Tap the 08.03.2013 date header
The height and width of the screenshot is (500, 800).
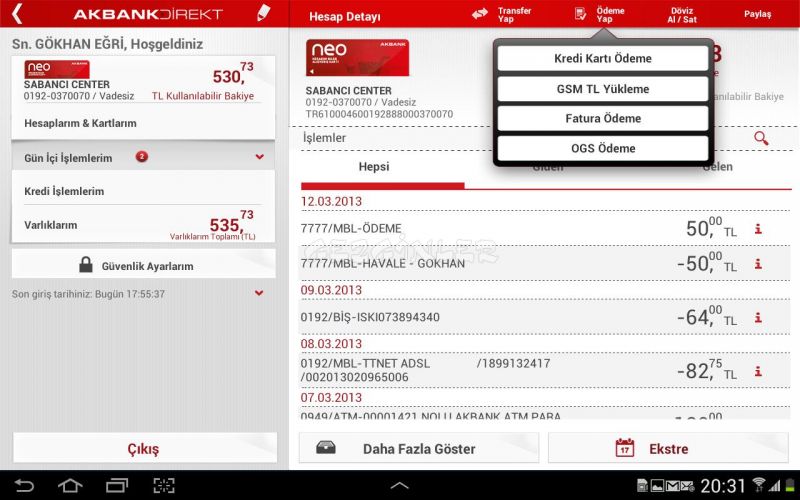331,344
